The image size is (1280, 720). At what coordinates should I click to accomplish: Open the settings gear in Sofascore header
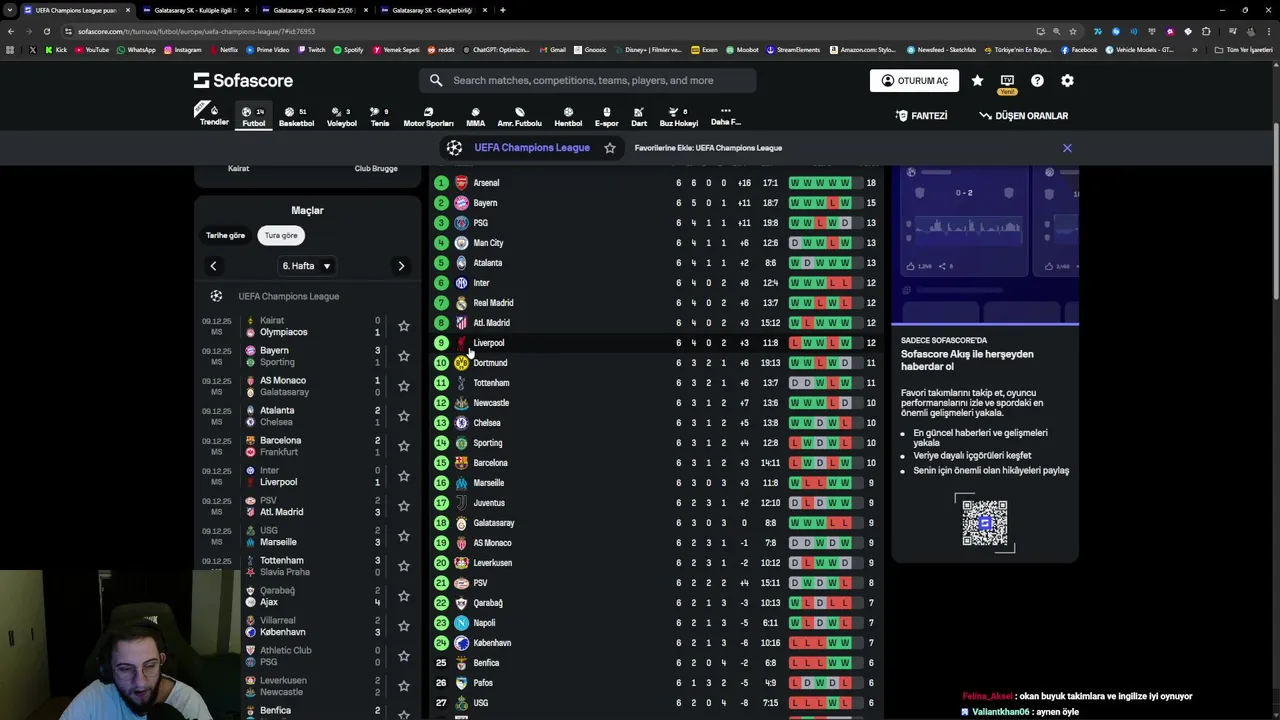1067,80
